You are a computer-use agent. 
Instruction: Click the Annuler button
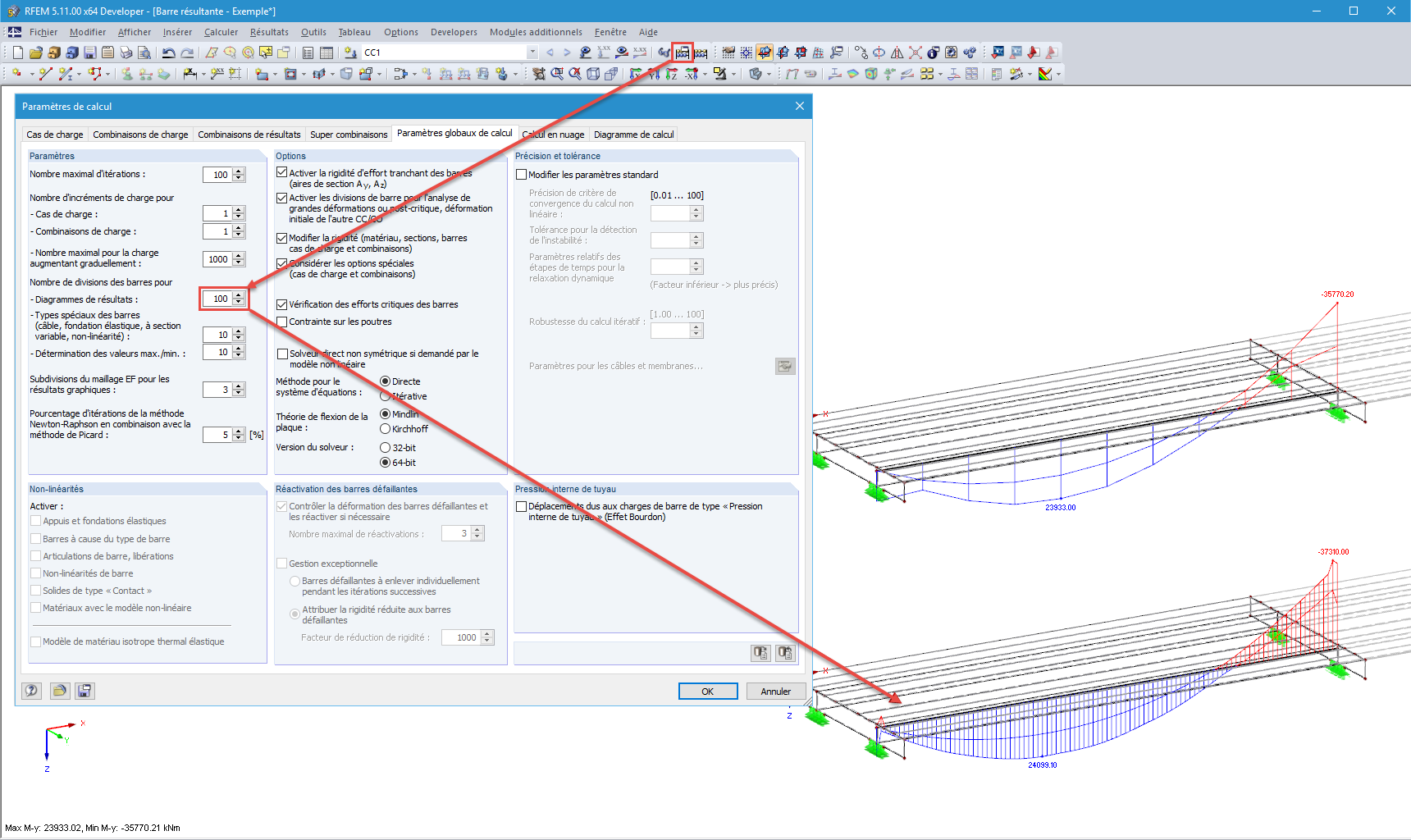776,691
